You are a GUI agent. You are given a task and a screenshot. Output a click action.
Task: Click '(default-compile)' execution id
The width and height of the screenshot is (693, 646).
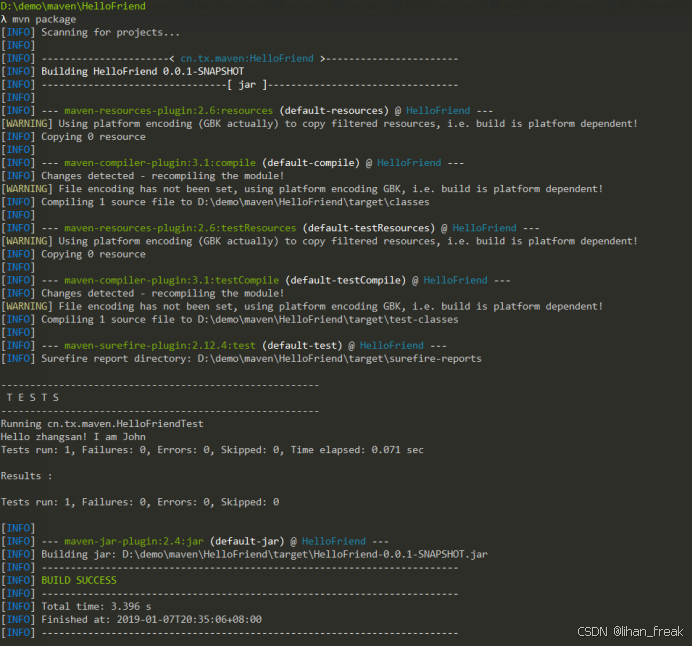click(x=311, y=163)
